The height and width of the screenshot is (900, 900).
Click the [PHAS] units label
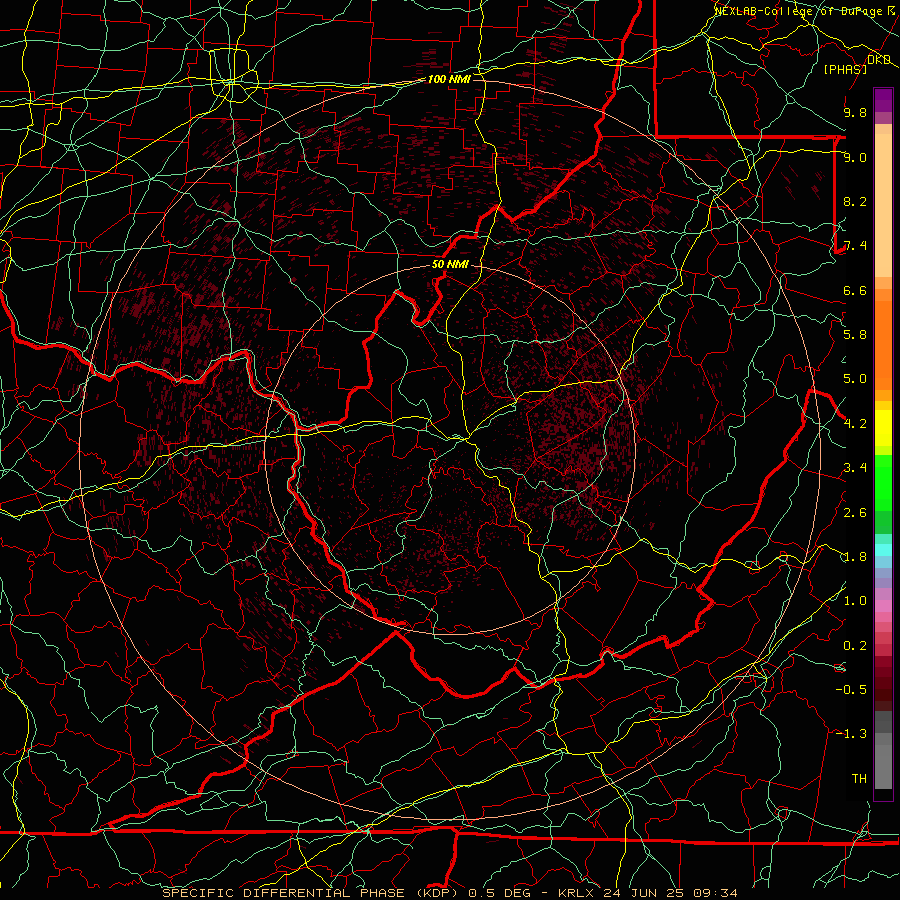coord(845,70)
